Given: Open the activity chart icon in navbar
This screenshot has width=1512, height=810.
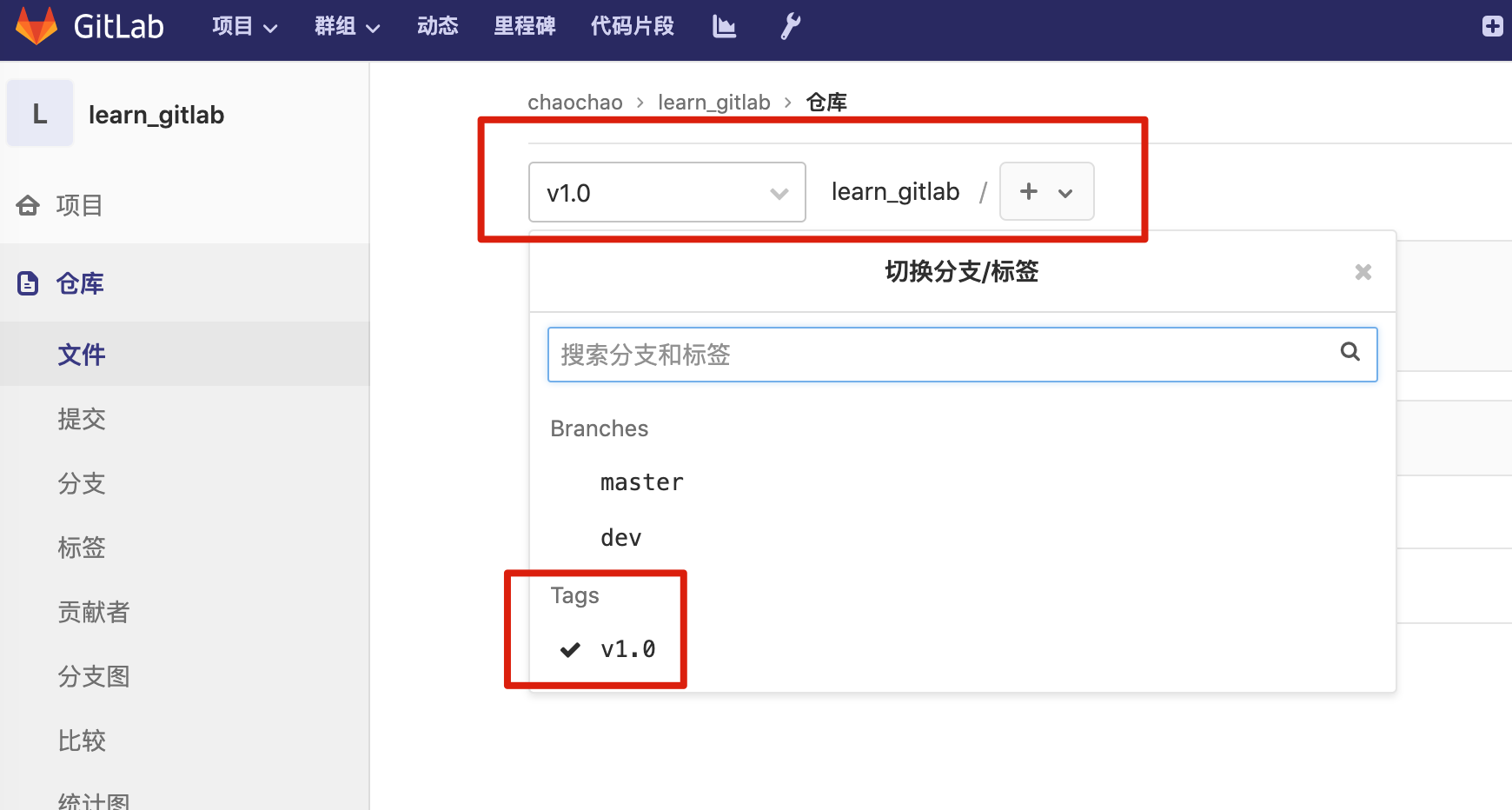Looking at the screenshot, I should coord(724,26).
